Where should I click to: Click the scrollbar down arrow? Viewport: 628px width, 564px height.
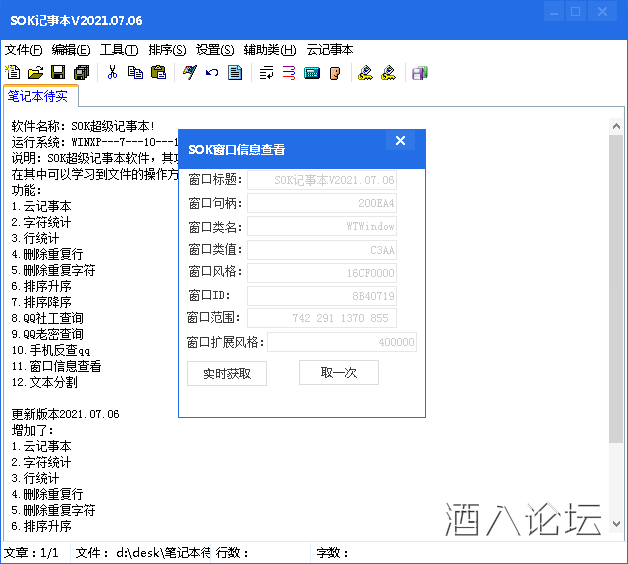pyautogui.click(x=616, y=524)
